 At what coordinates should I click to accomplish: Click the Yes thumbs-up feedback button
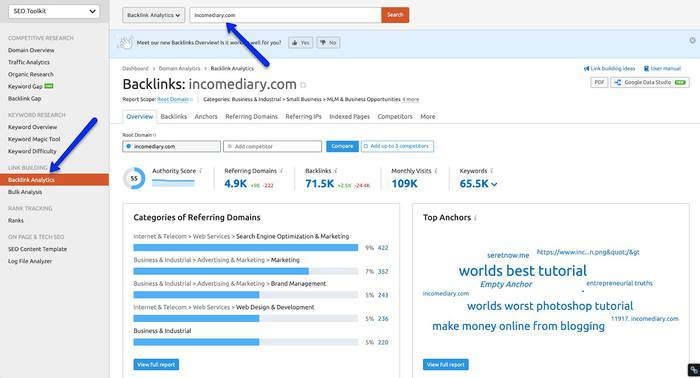tap(300, 43)
